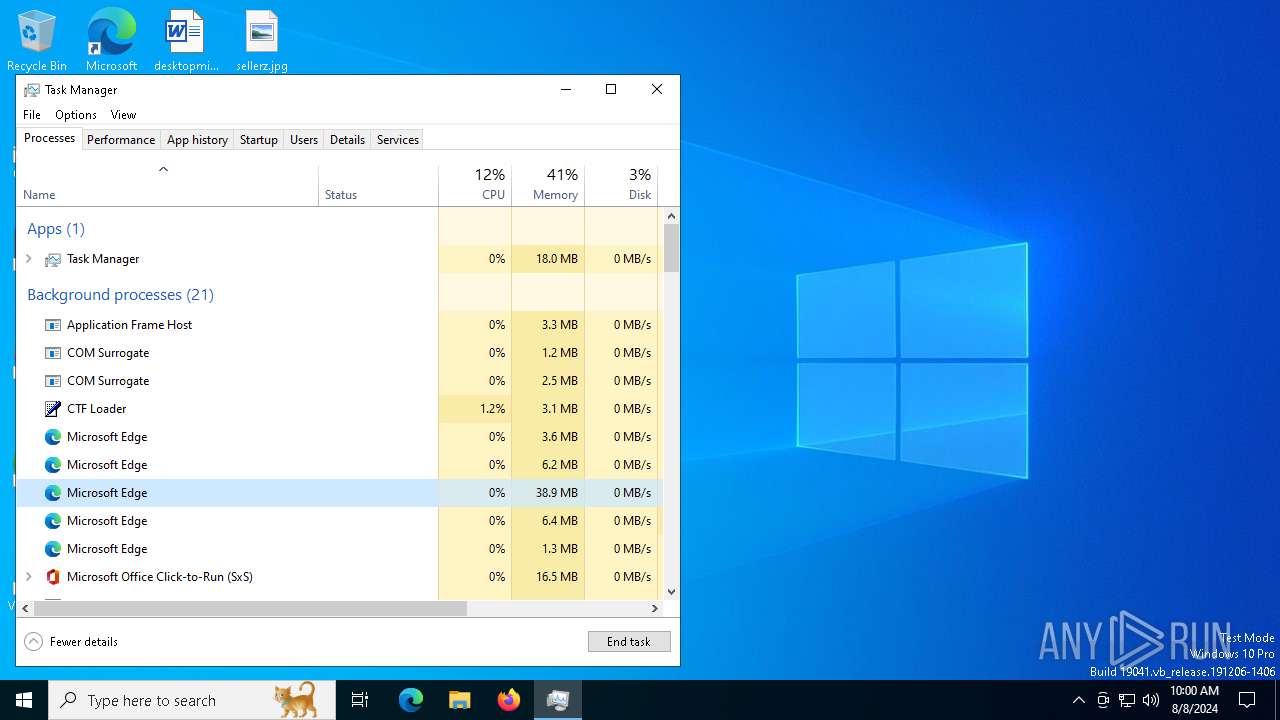Switch to the Details tab
1280x720 pixels.
pos(347,140)
